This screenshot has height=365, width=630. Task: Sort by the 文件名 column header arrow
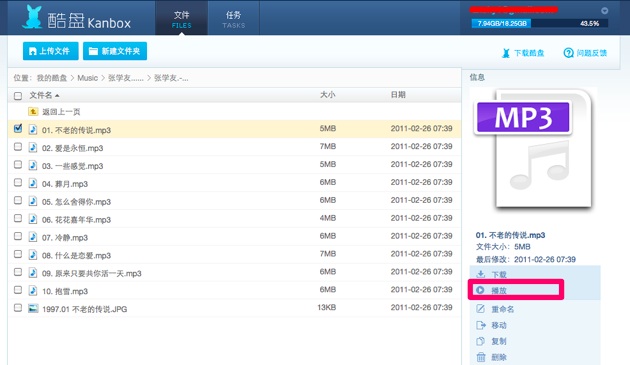click(x=57, y=96)
